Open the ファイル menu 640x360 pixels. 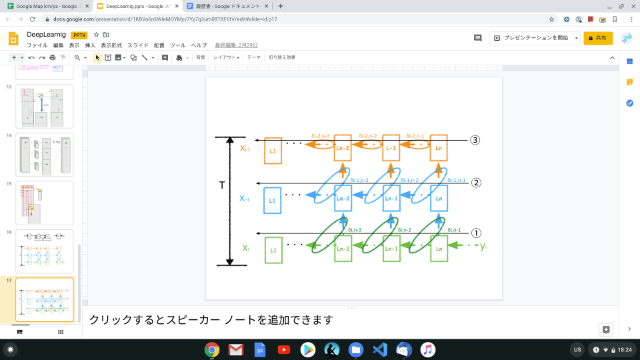(37, 45)
